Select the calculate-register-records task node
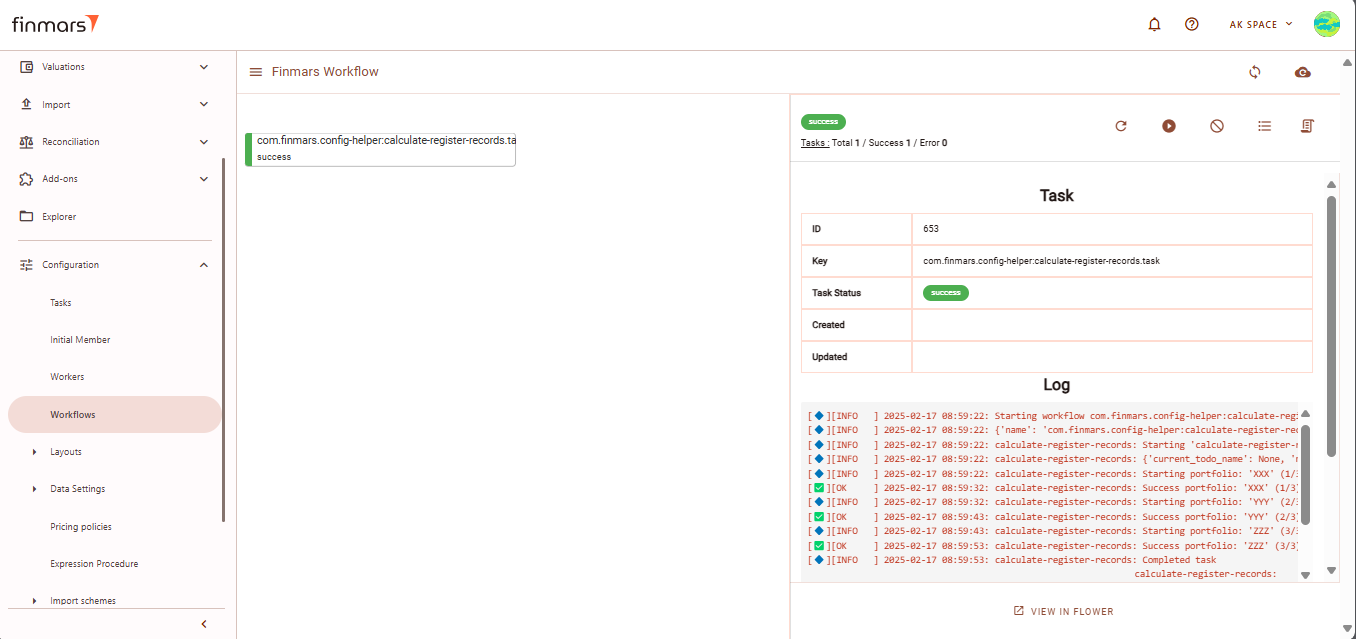The image size is (1356, 639). click(x=381, y=149)
